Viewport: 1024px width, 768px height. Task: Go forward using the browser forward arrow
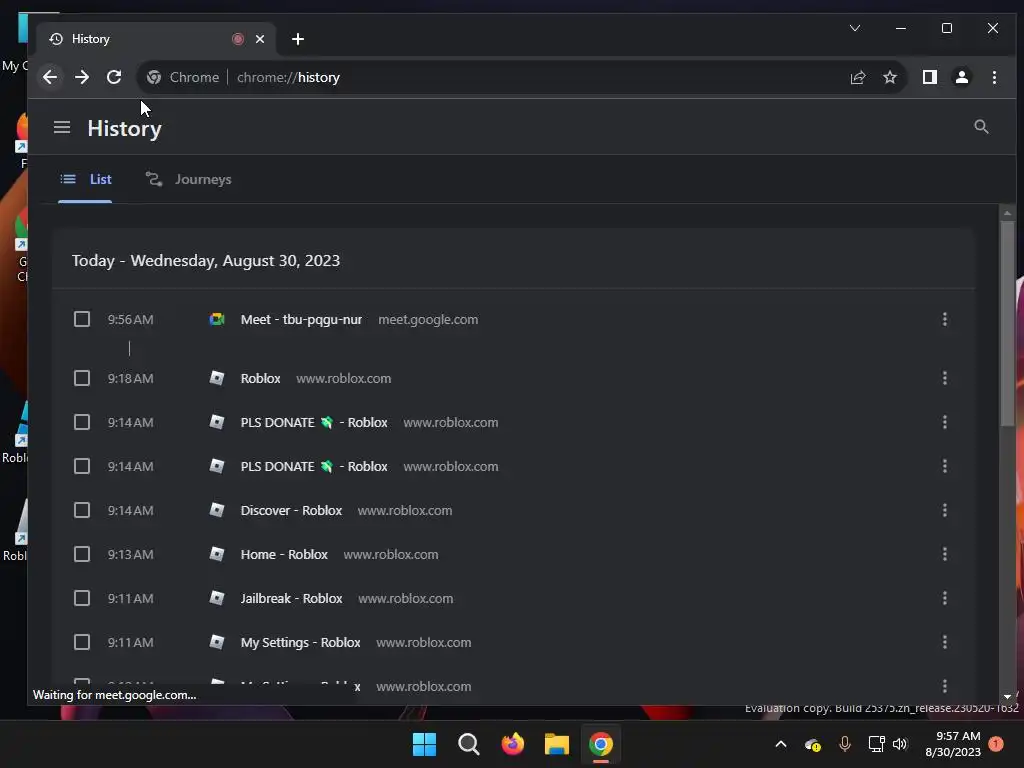[x=82, y=77]
